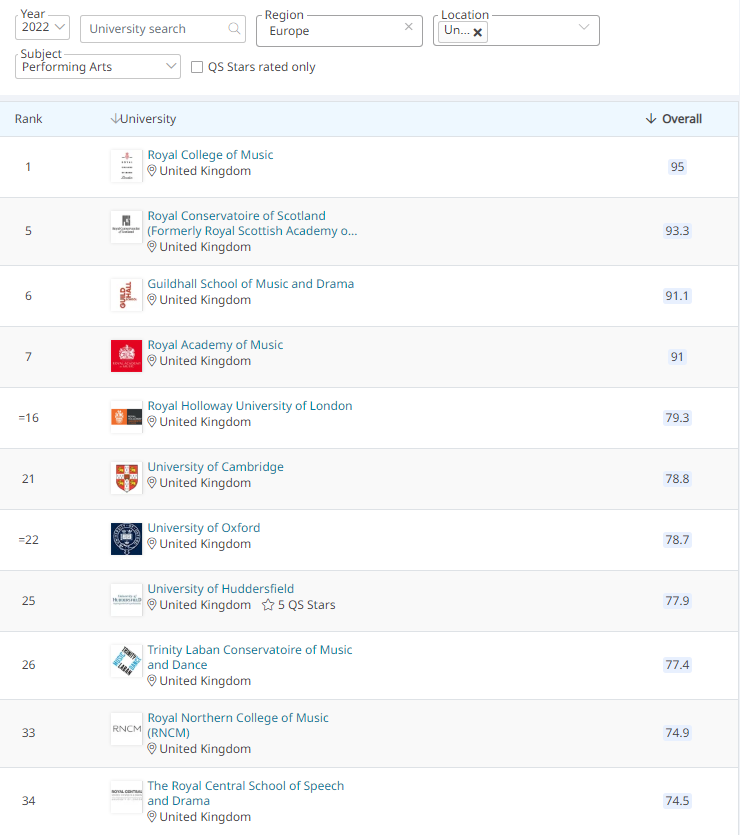Click the RNCM logo
740x835 pixels.
point(127,729)
